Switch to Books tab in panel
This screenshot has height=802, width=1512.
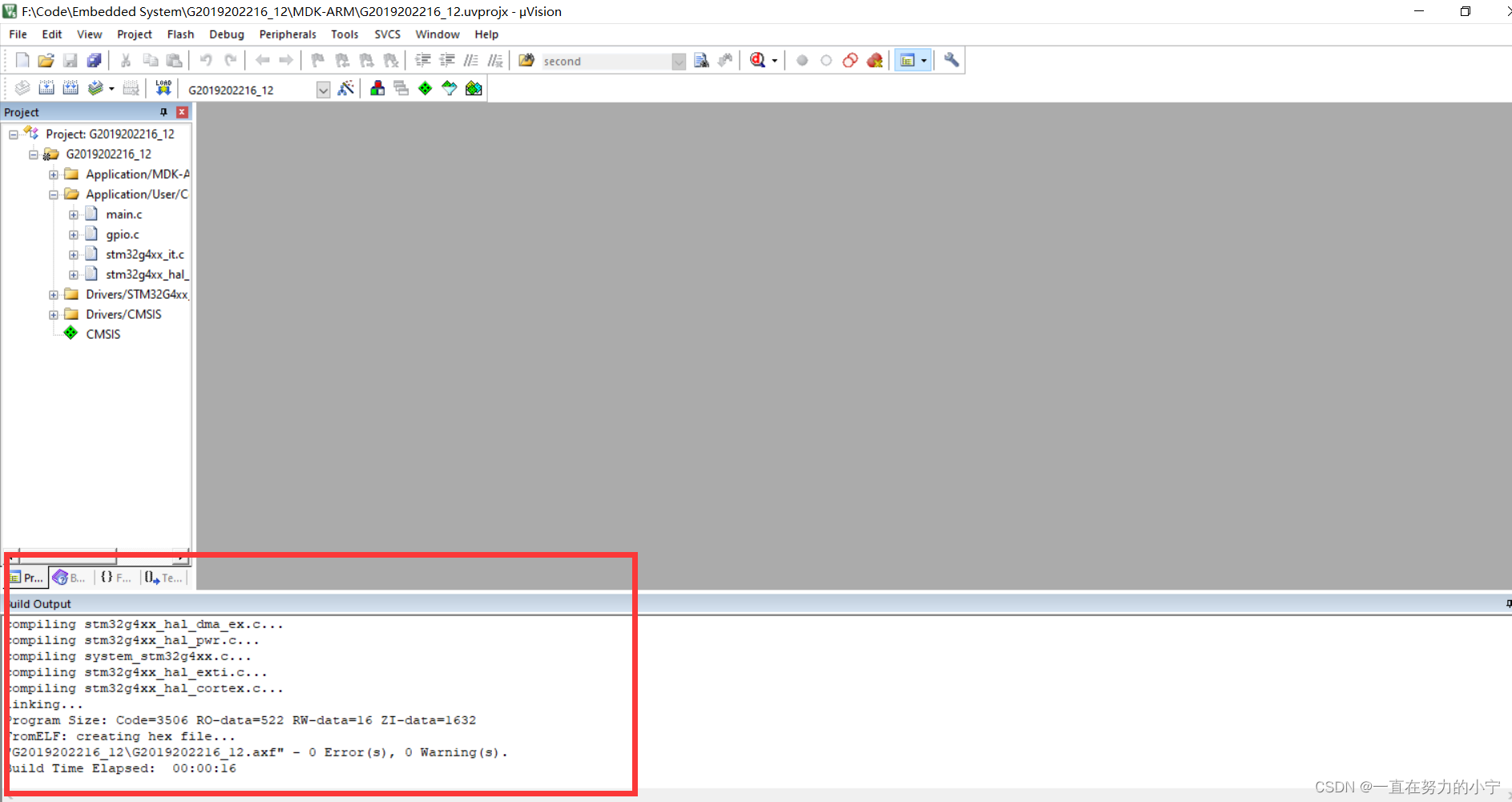pos(70,578)
